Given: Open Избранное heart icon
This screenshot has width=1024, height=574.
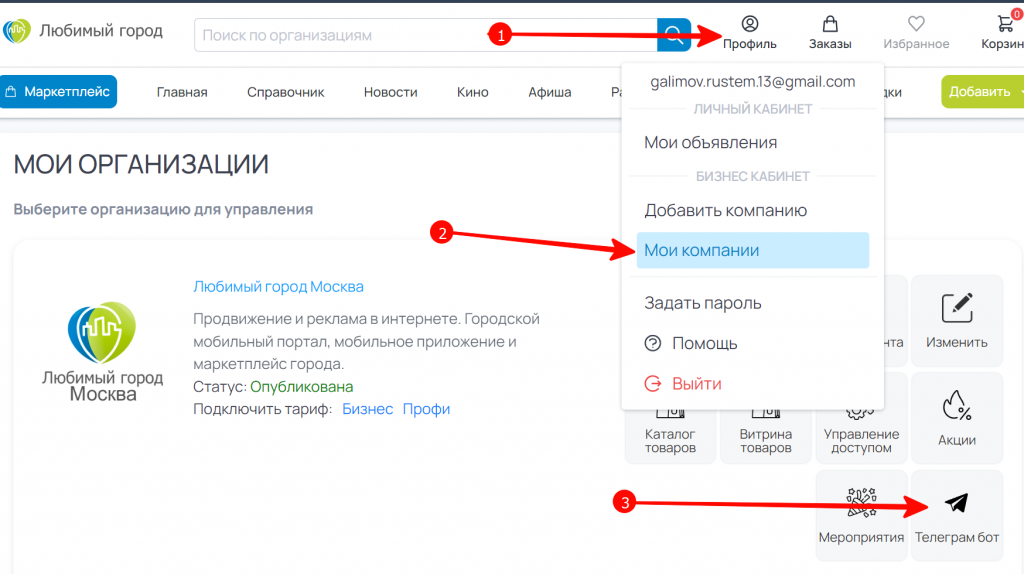Looking at the screenshot, I should coord(916,24).
